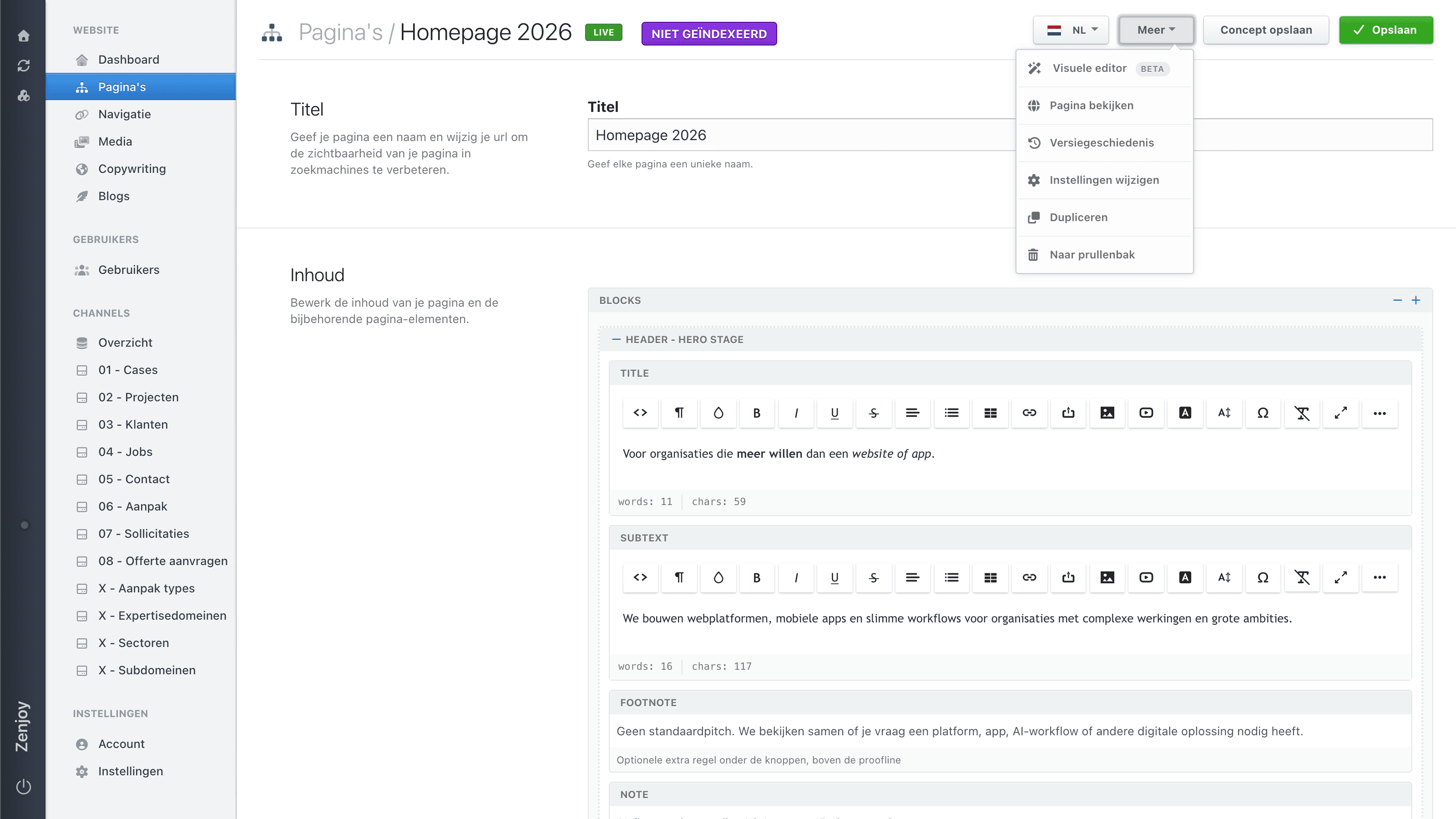Viewport: 1456px width, 819px height.
Task: Click text color droplet icon in TITLE toolbar
Action: (718, 413)
